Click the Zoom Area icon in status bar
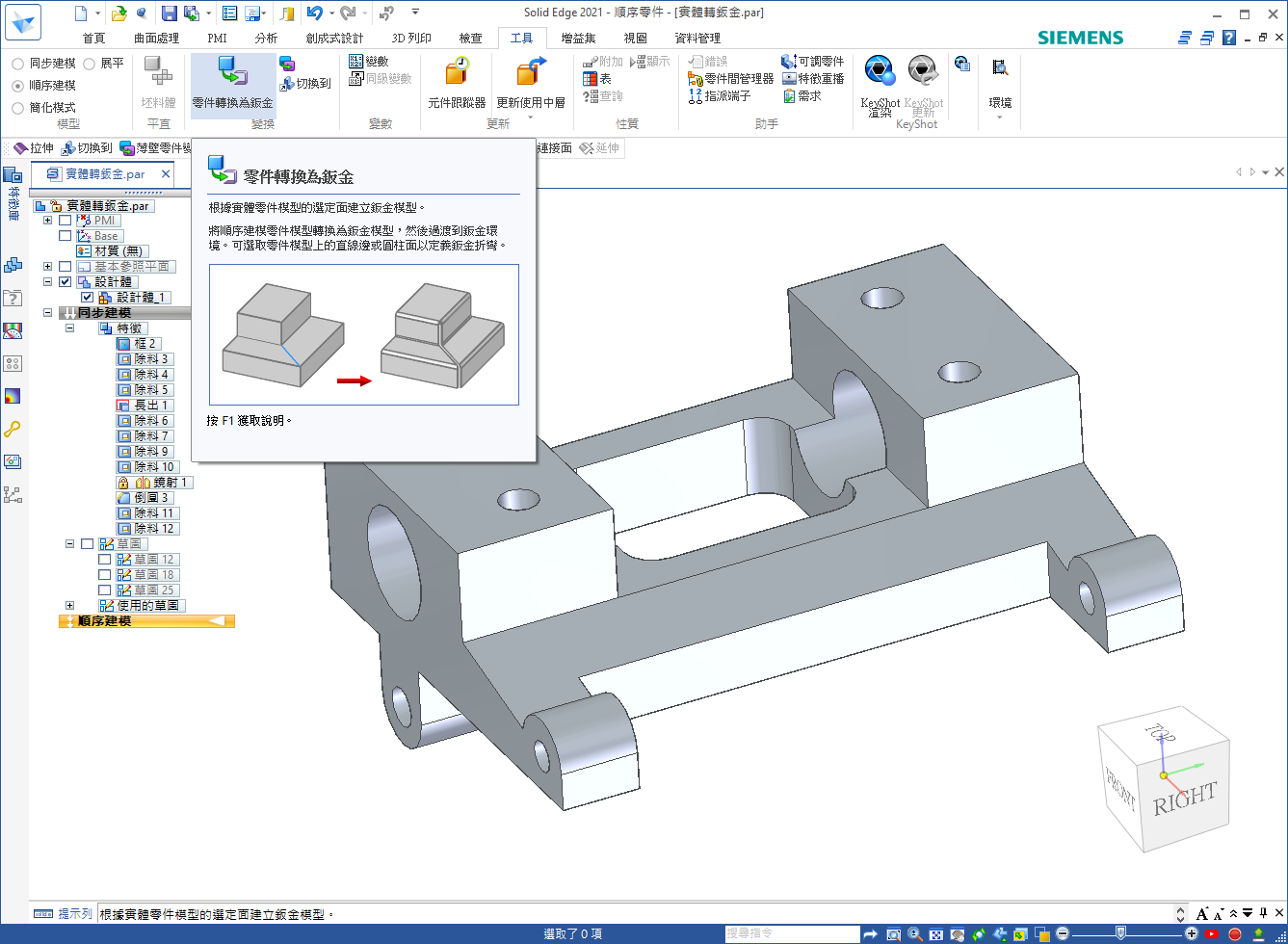 click(894, 934)
